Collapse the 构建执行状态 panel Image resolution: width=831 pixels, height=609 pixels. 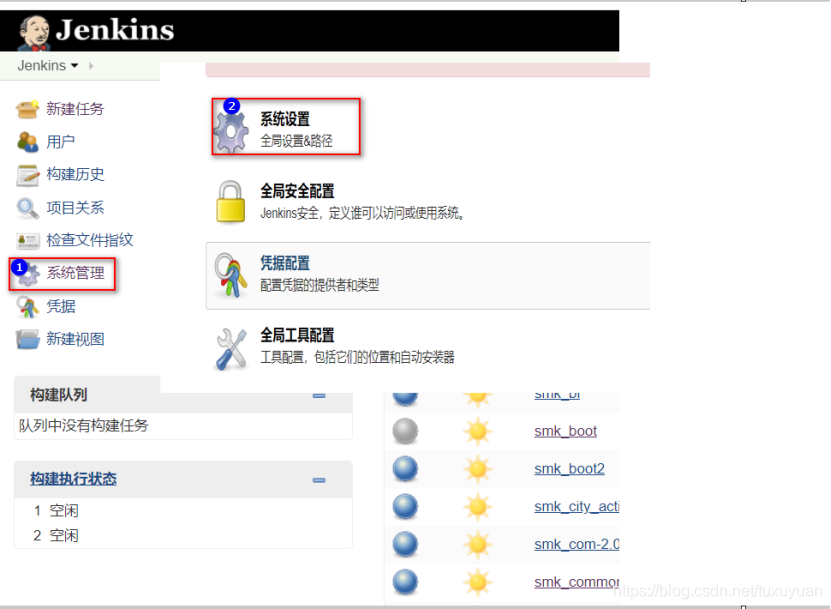pos(319,480)
